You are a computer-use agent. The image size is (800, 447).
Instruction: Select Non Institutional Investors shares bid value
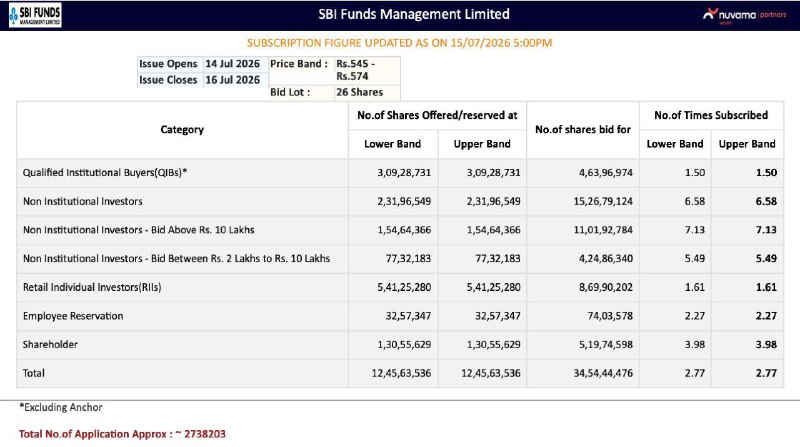click(x=603, y=202)
